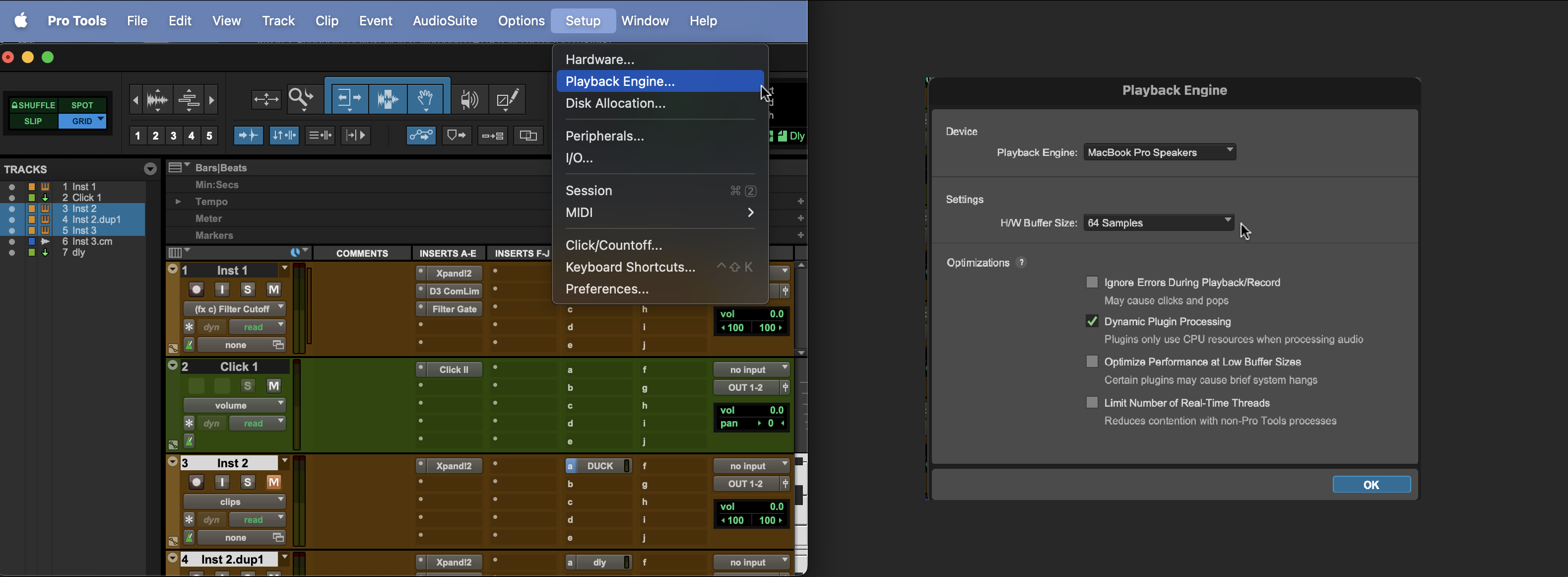Click zoom preset 3 button
The width and height of the screenshot is (1568, 577).
click(x=174, y=135)
